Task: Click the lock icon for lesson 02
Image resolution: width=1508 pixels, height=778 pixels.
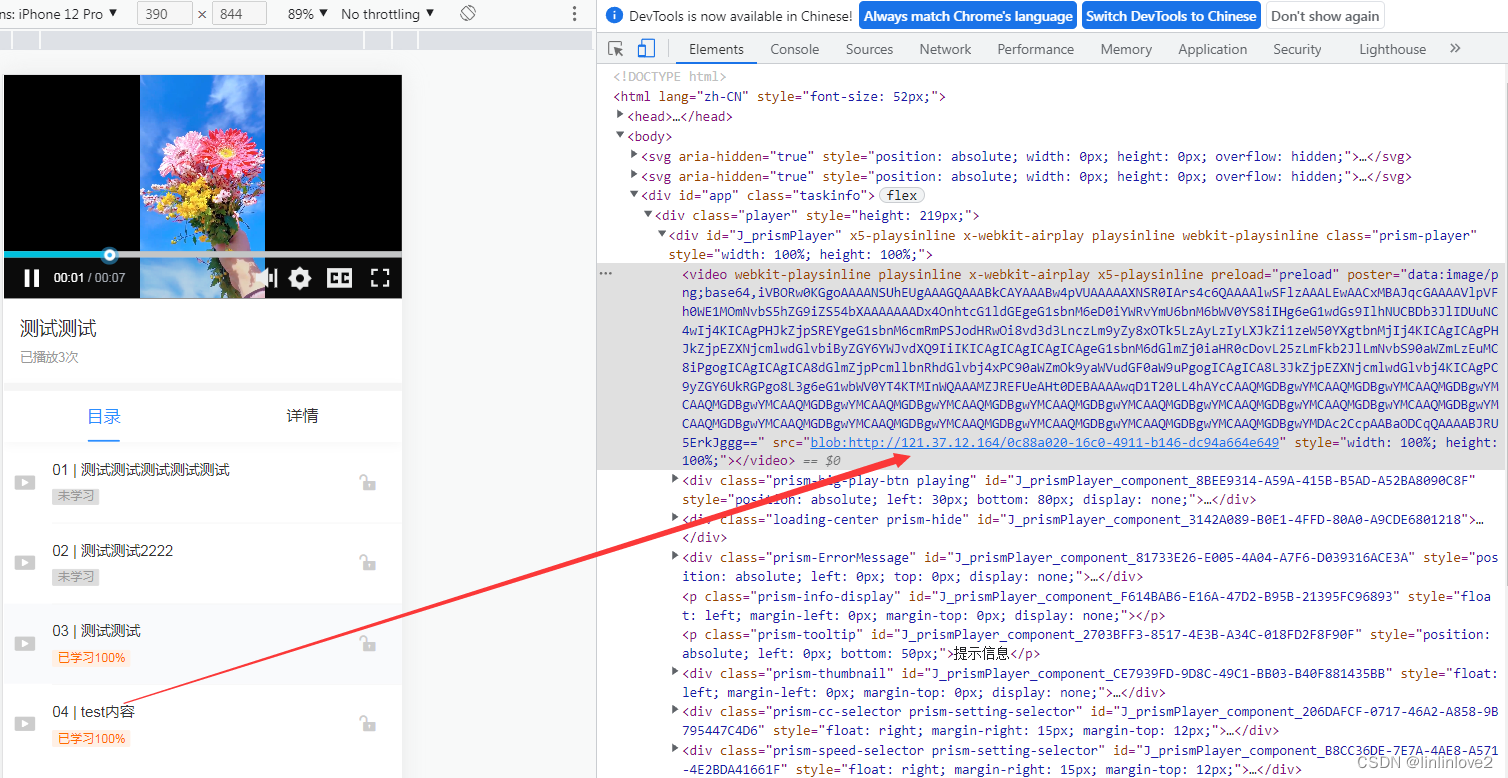Action: [x=368, y=563]
